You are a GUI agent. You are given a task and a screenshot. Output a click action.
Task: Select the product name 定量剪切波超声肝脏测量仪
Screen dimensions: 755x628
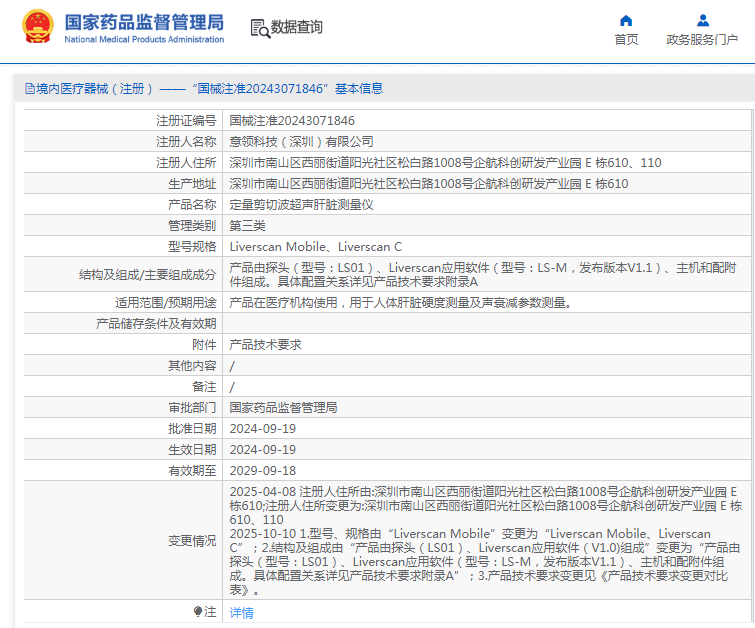coord(301,204)
